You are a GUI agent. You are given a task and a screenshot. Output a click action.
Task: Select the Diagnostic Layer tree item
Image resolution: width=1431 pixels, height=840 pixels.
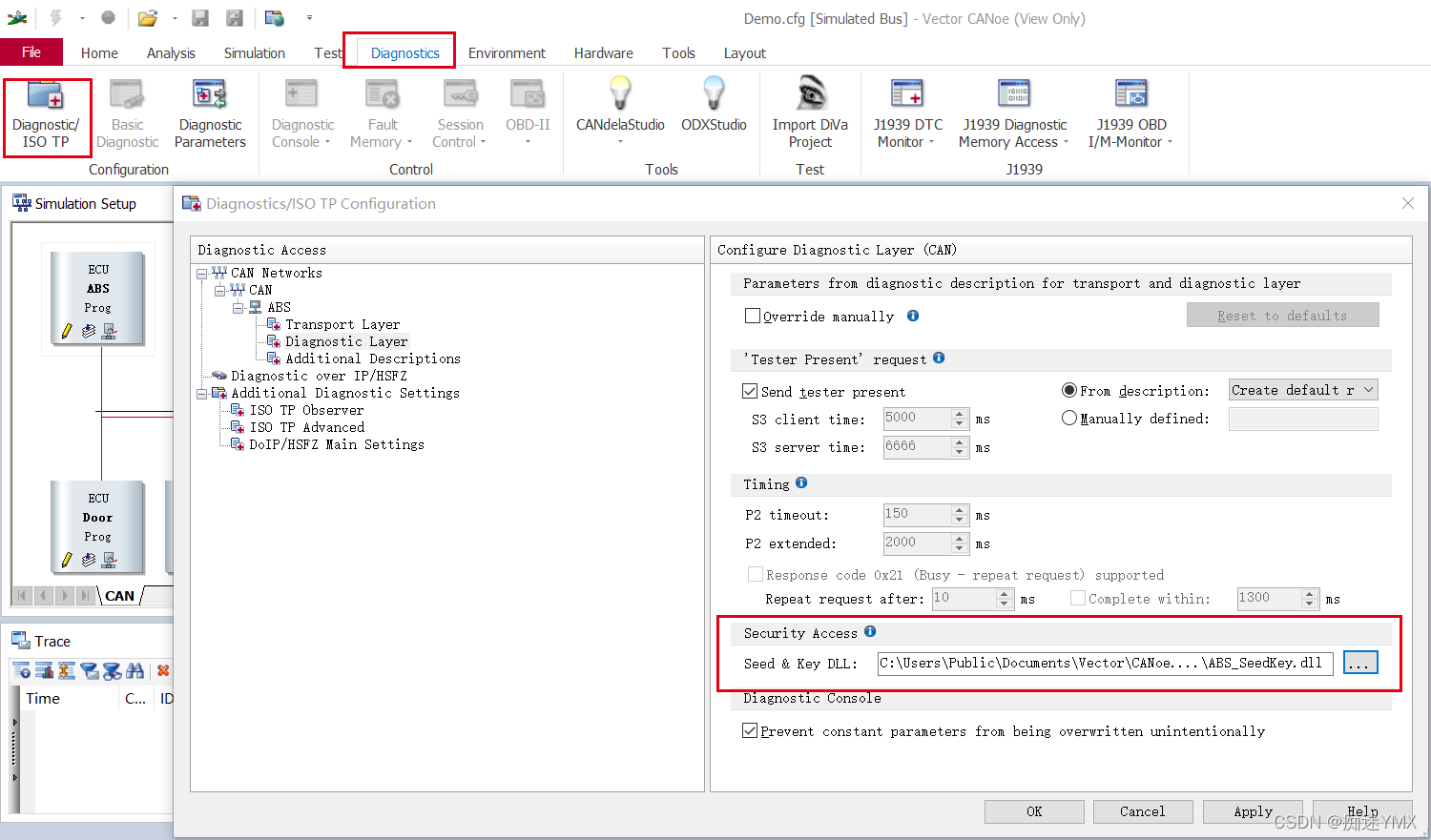(346, 342)
